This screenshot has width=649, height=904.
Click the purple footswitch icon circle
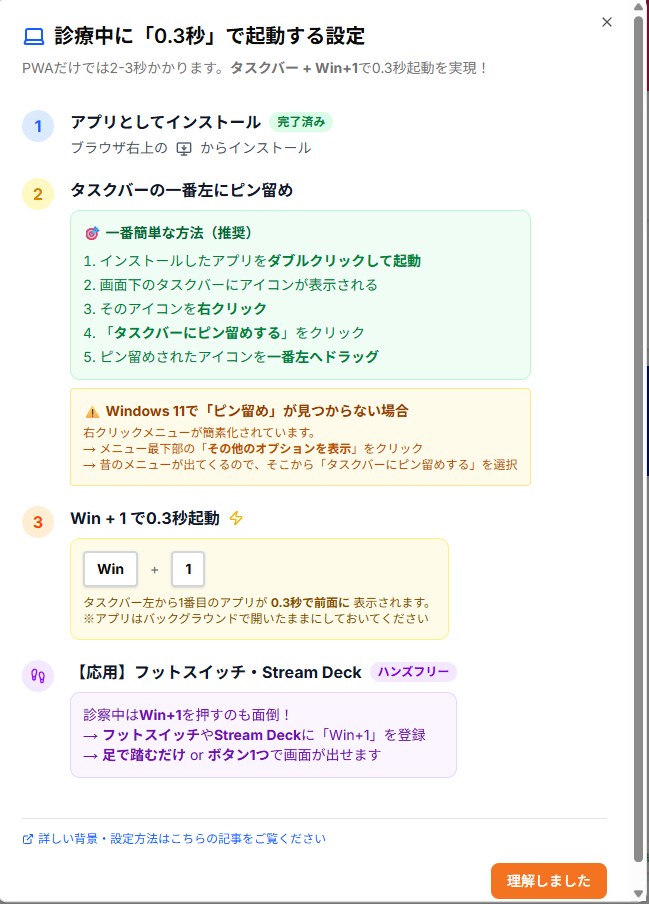click(38, 676)
